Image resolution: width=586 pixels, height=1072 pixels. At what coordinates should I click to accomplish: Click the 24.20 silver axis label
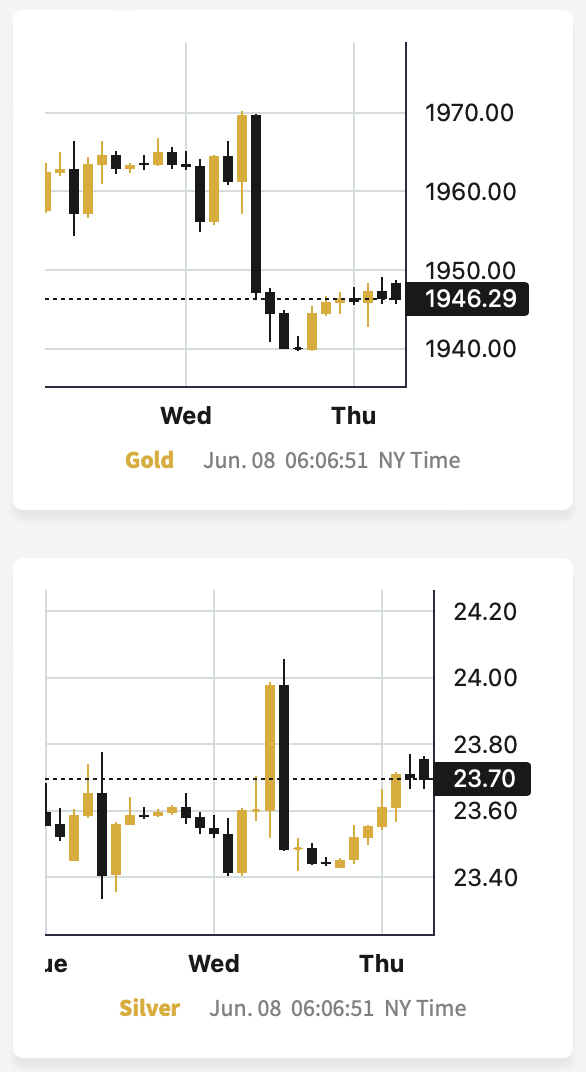point(485,612)
